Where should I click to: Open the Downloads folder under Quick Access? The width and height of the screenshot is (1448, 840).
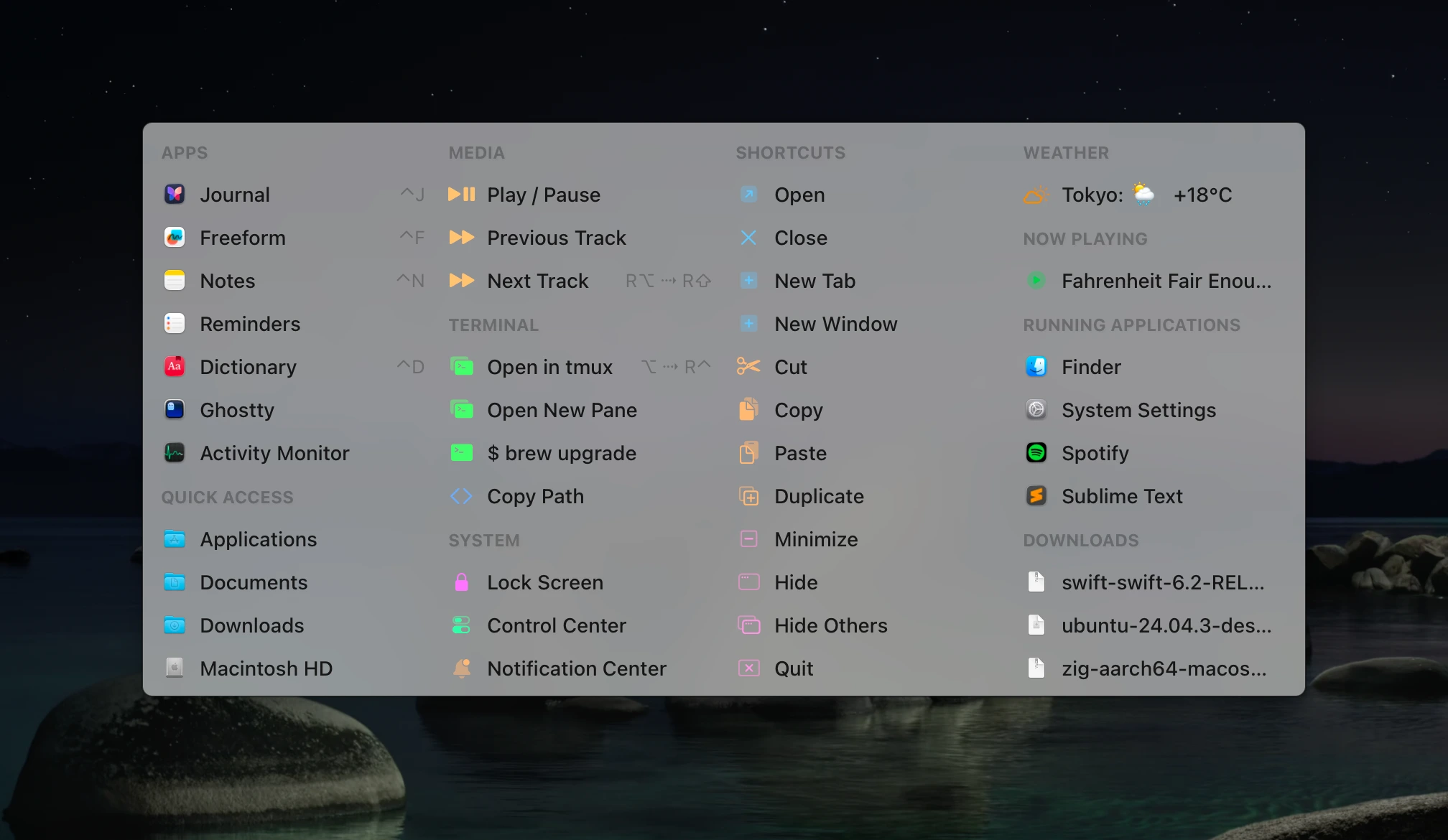(x=252, y=625)
